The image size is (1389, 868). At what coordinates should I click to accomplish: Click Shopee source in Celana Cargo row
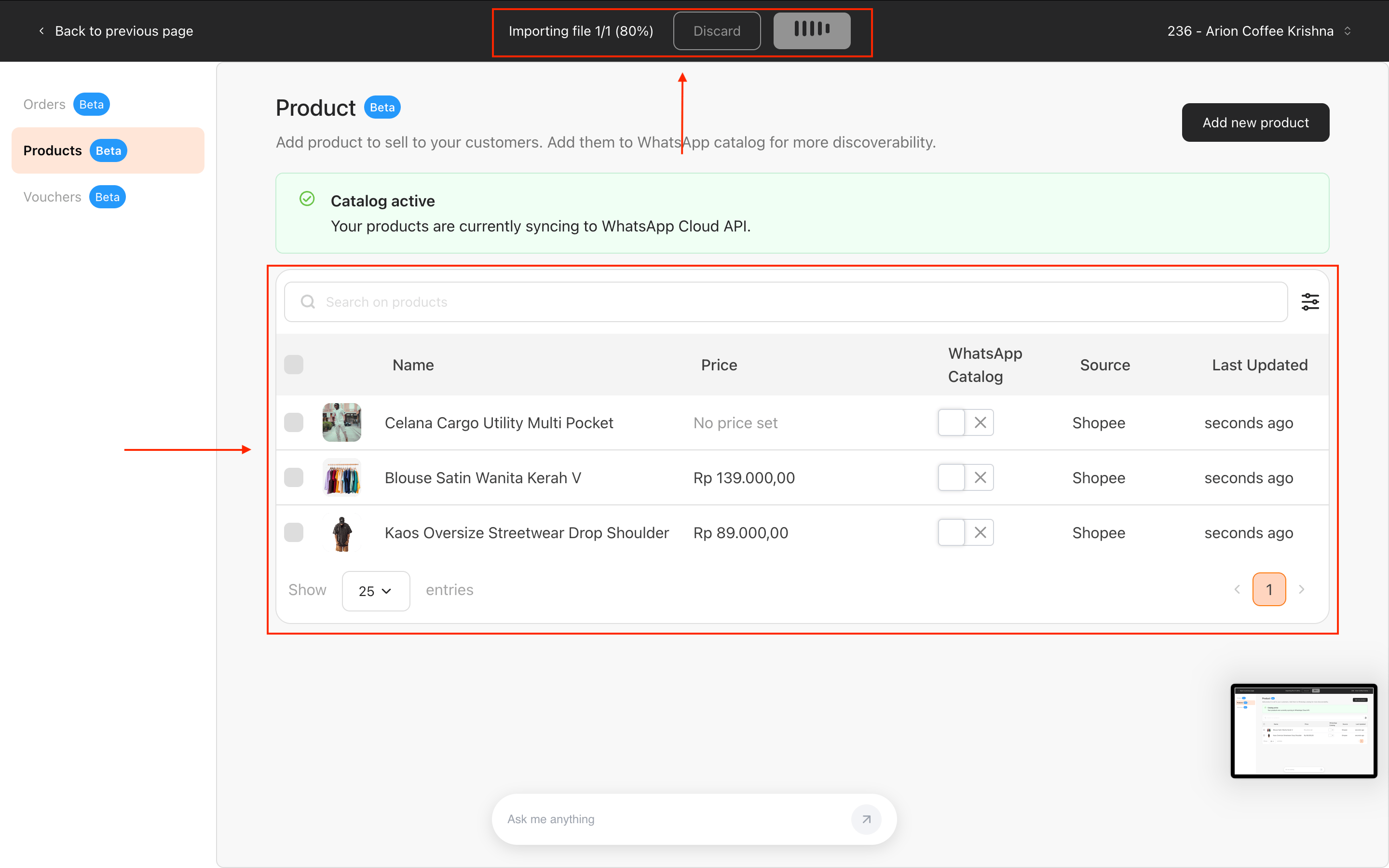[1099, 423]
